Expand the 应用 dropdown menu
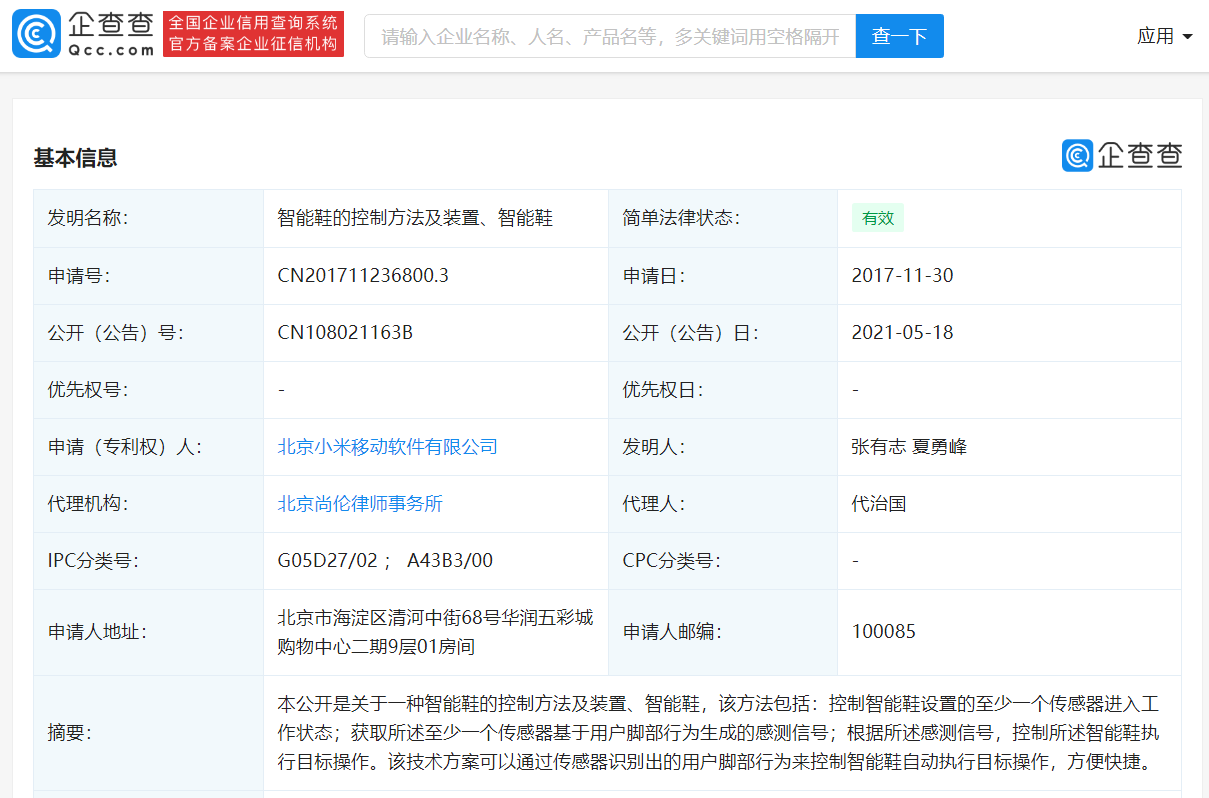This screenshot has height=798, width=1209. pos(1164,36)
